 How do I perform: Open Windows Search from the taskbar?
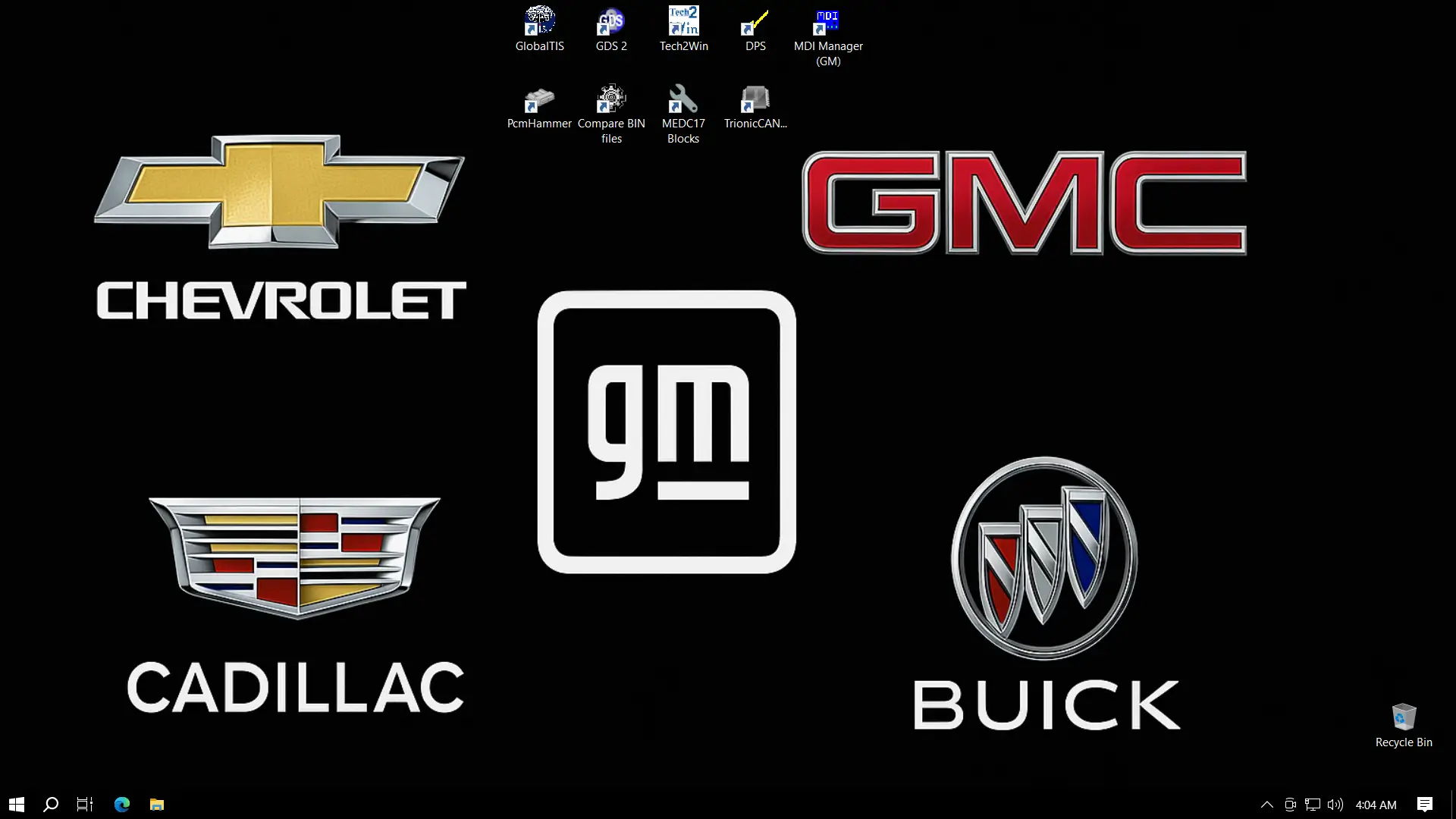coord(50,804)
